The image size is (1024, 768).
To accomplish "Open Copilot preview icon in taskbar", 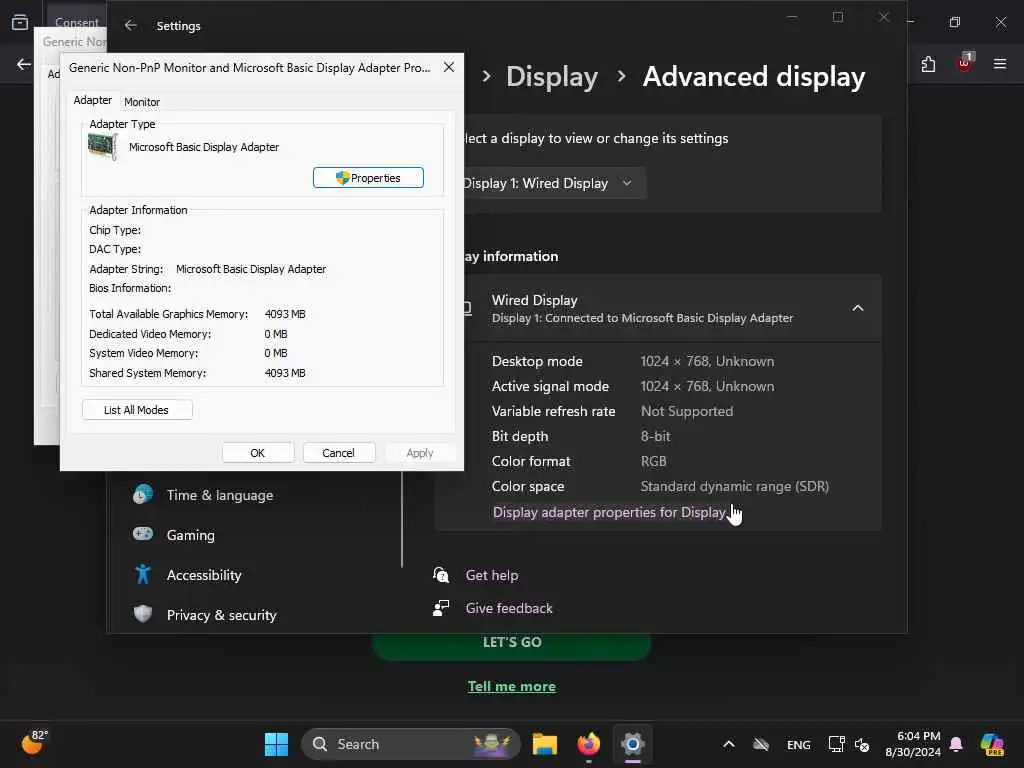I will pyautogui.click(x=992, y=744).
